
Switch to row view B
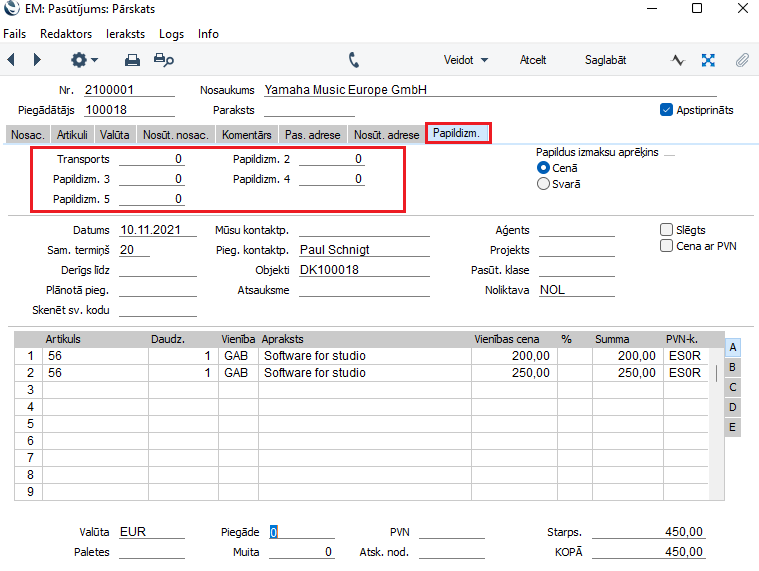[733, 367]
